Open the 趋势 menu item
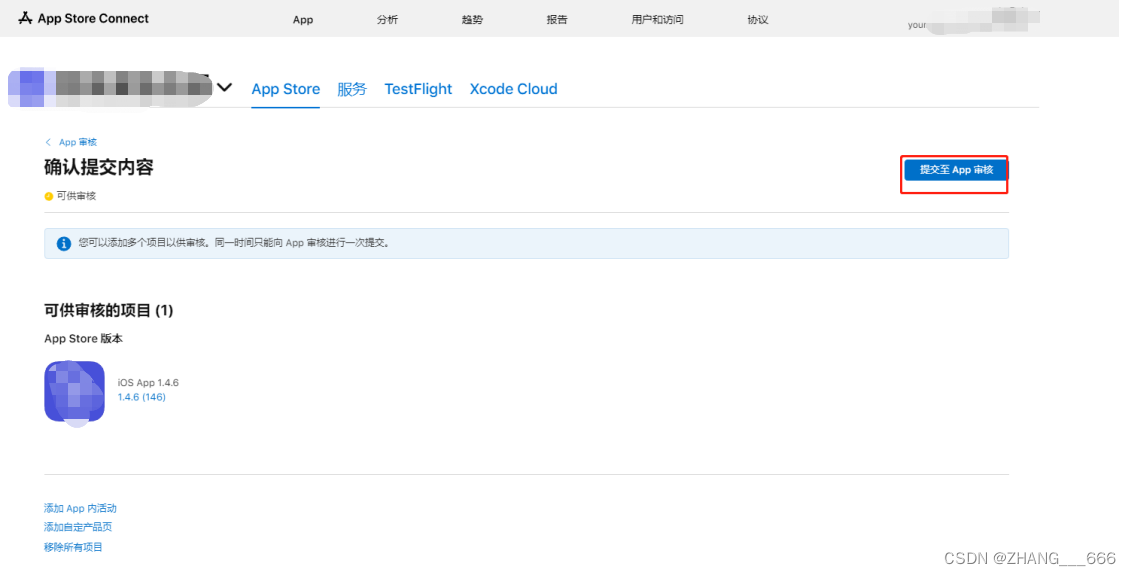This screenshot has width=1131, height=576. (472, 19)
